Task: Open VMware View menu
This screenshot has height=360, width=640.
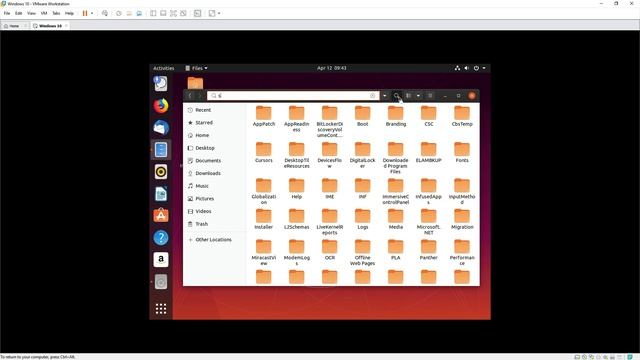Action: point(31,13)
